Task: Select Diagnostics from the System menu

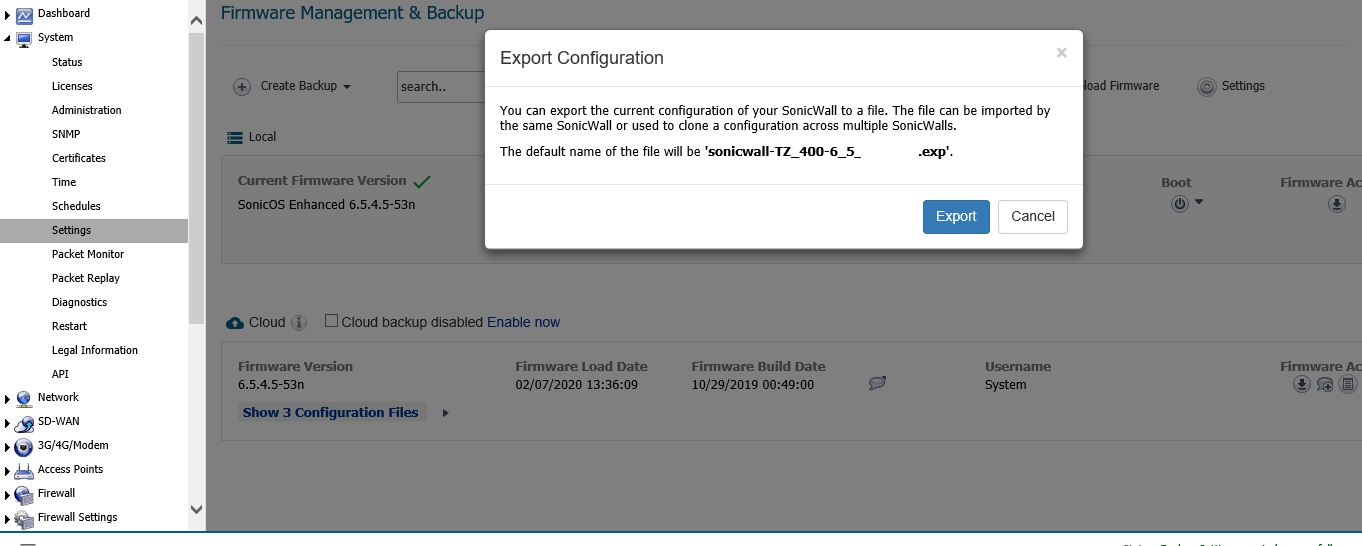Action: (x=79, y=302)
